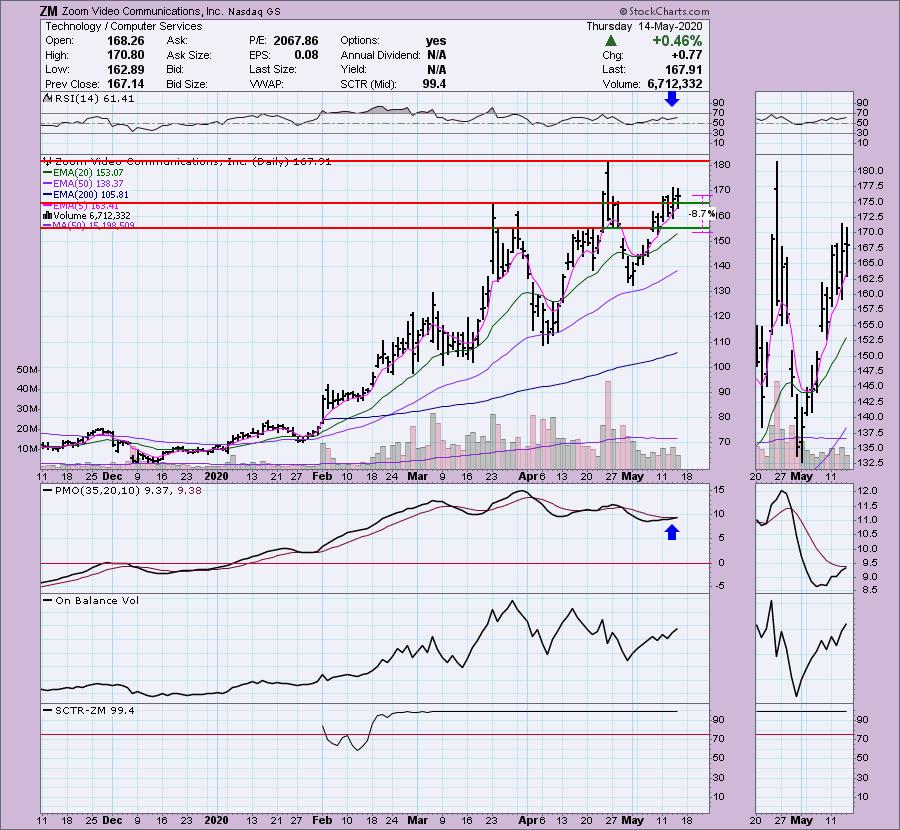Click the Nasdaq GS exchange label
The image size is (900, 830).
[254, 11]
